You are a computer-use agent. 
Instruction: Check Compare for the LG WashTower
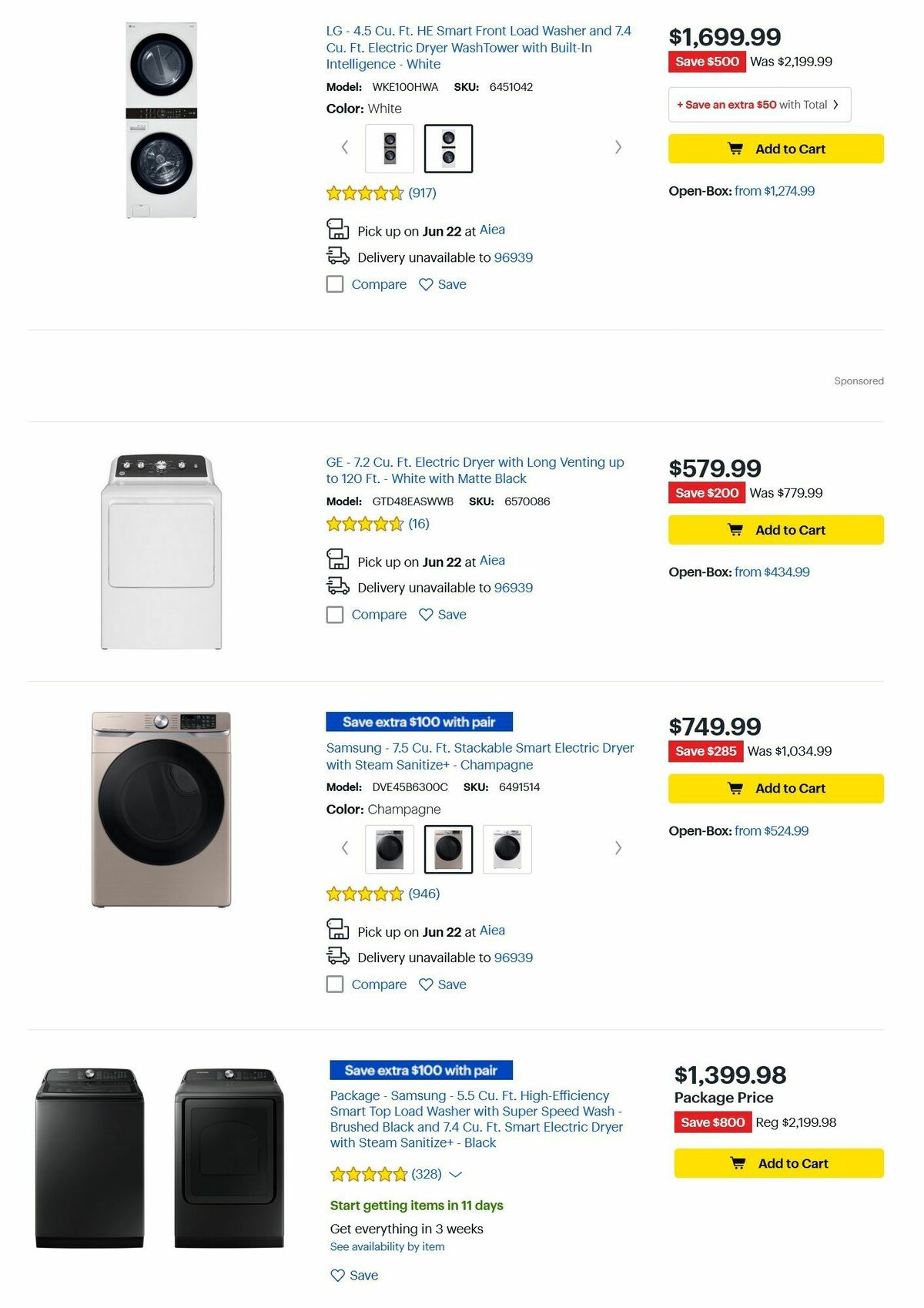point(335,284)
